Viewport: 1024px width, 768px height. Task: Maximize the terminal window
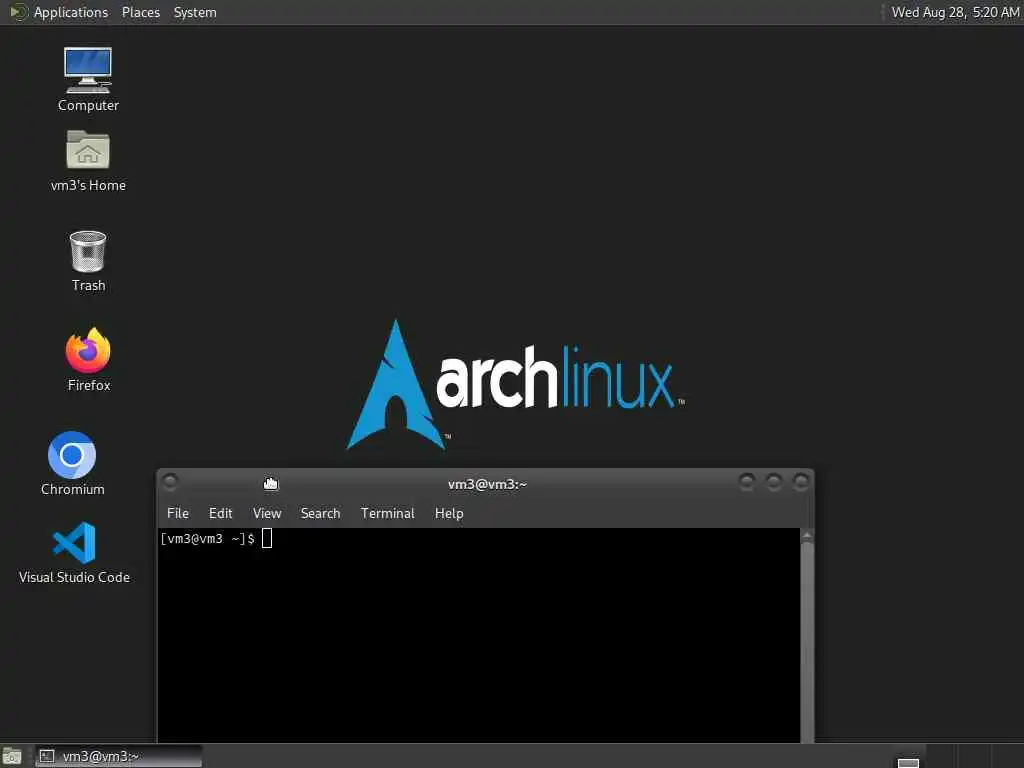click(774, 482)
